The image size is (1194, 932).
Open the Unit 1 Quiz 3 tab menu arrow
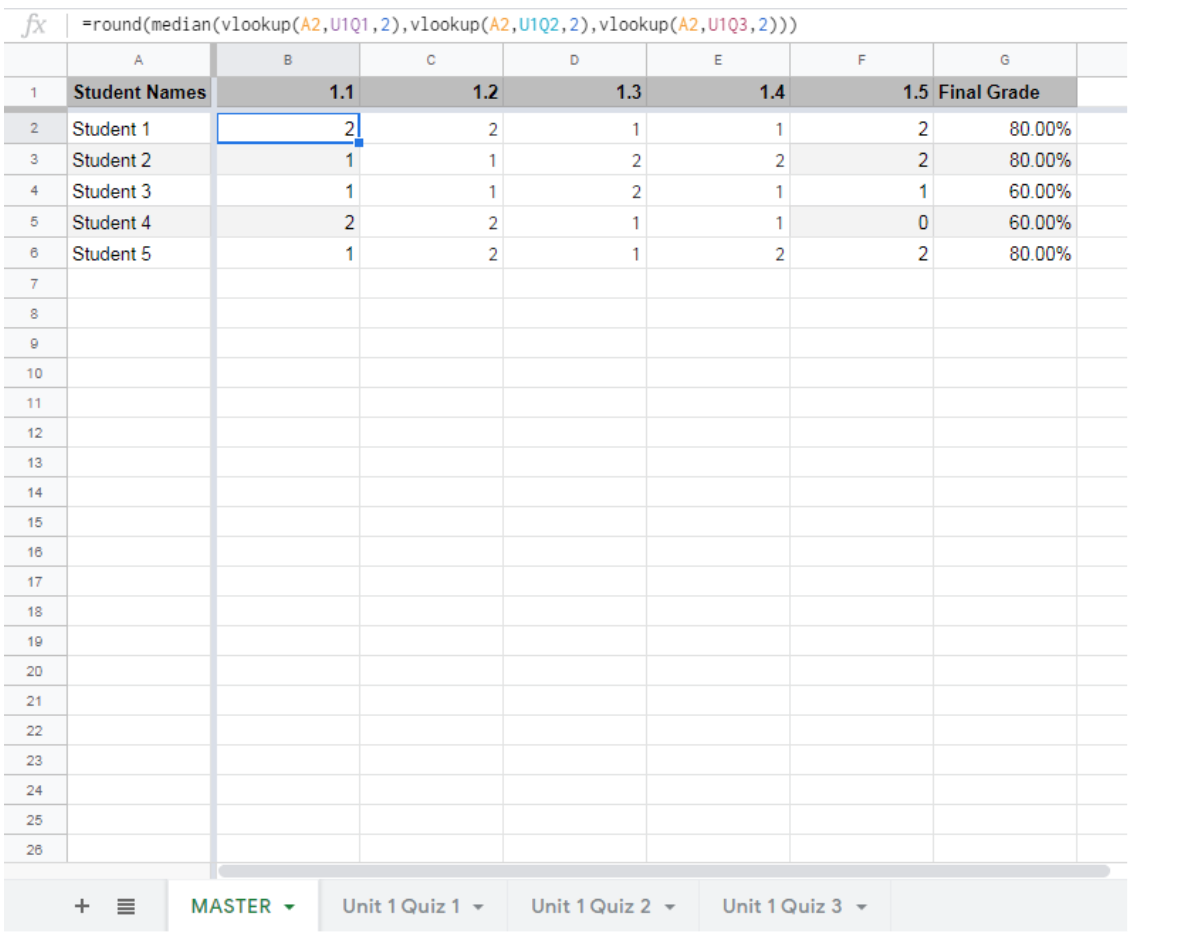(x=859, y=905)
